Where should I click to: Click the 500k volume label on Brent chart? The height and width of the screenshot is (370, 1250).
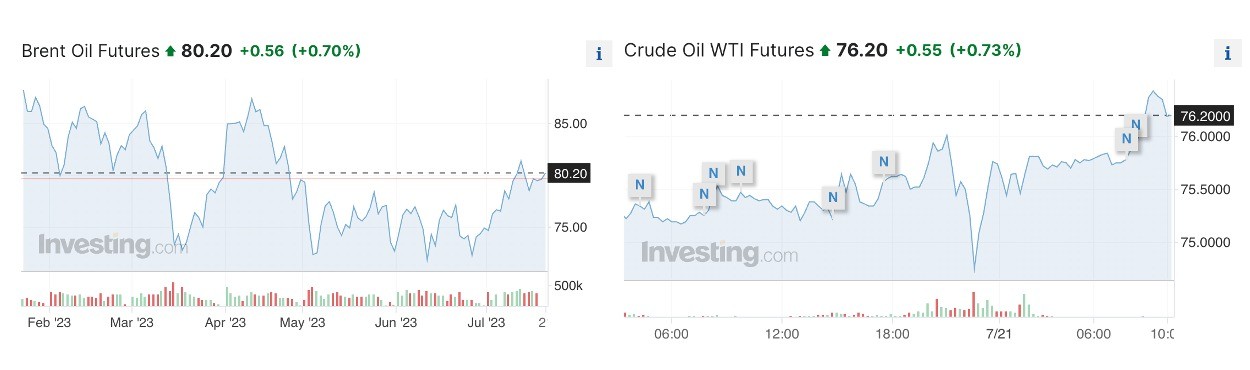[x=568, y=286]
